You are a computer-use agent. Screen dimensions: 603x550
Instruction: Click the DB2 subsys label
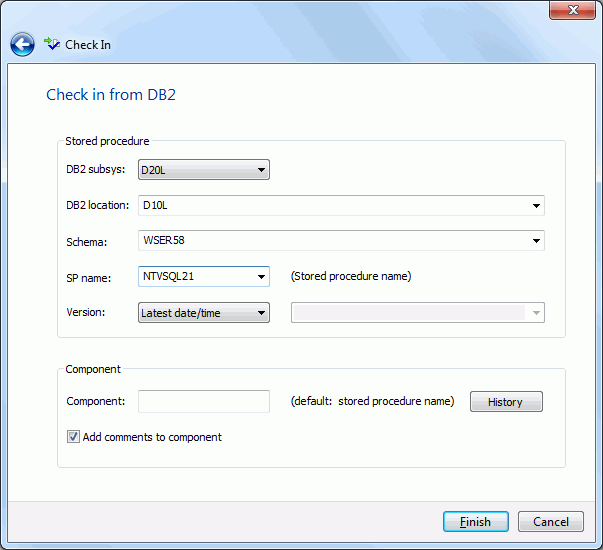[95, 169]
